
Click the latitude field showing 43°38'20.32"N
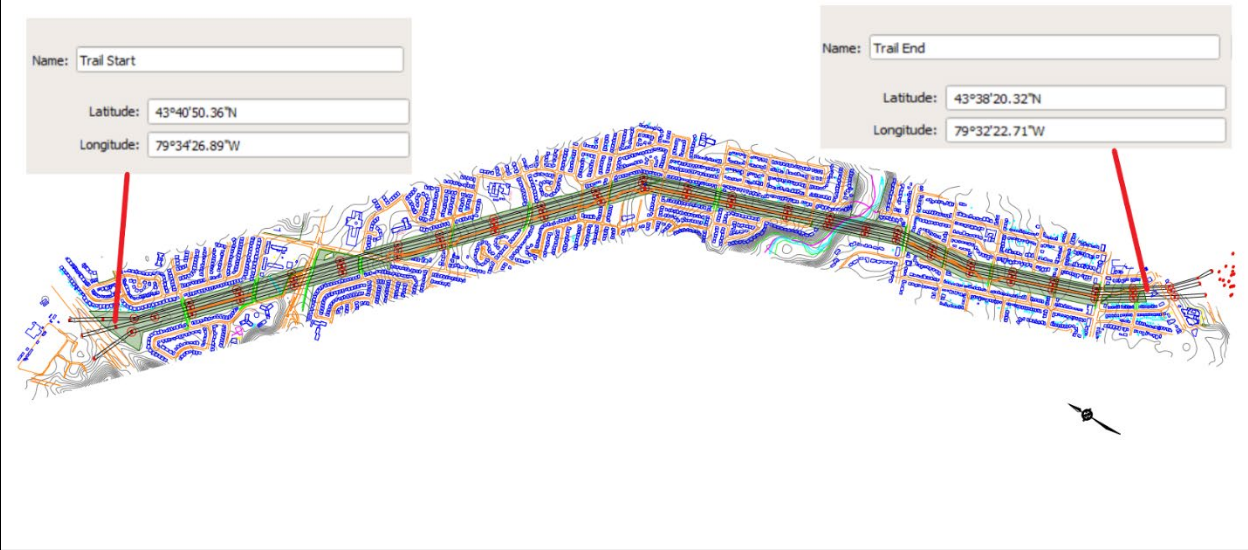point(1088,98)
